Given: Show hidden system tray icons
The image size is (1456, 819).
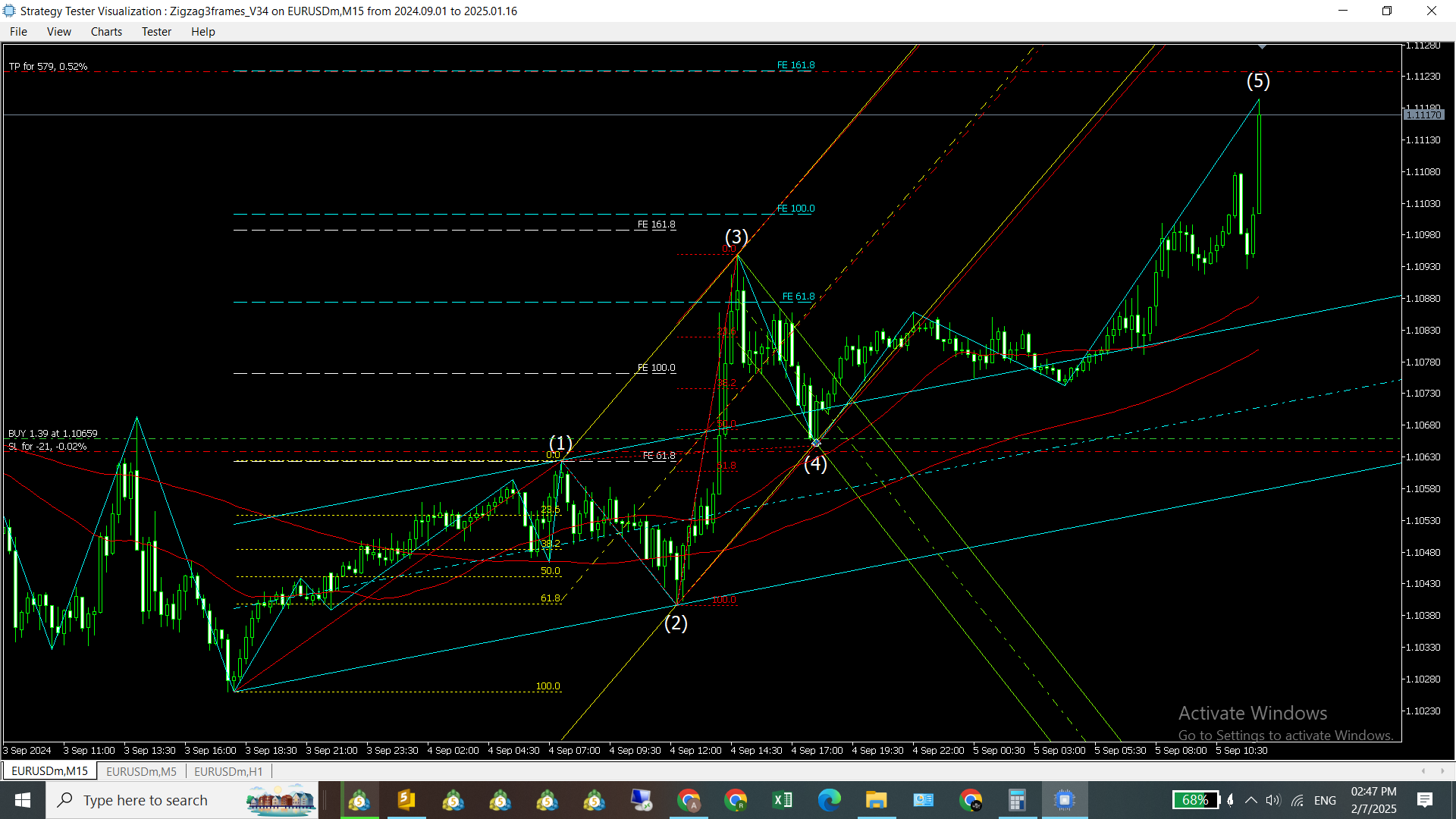Looking at the screenshot, I should click(x=1251, y=800).
